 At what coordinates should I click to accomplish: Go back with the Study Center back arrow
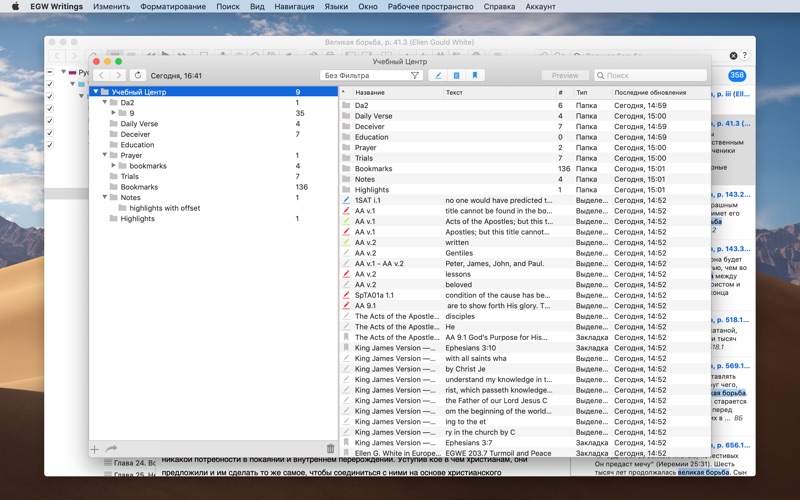click(x=102, y=76)
